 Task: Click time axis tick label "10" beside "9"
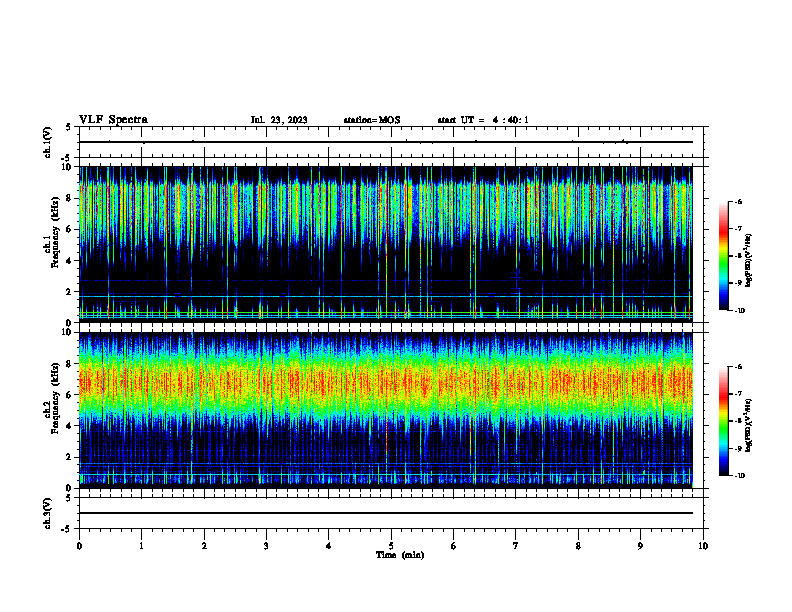703,546
